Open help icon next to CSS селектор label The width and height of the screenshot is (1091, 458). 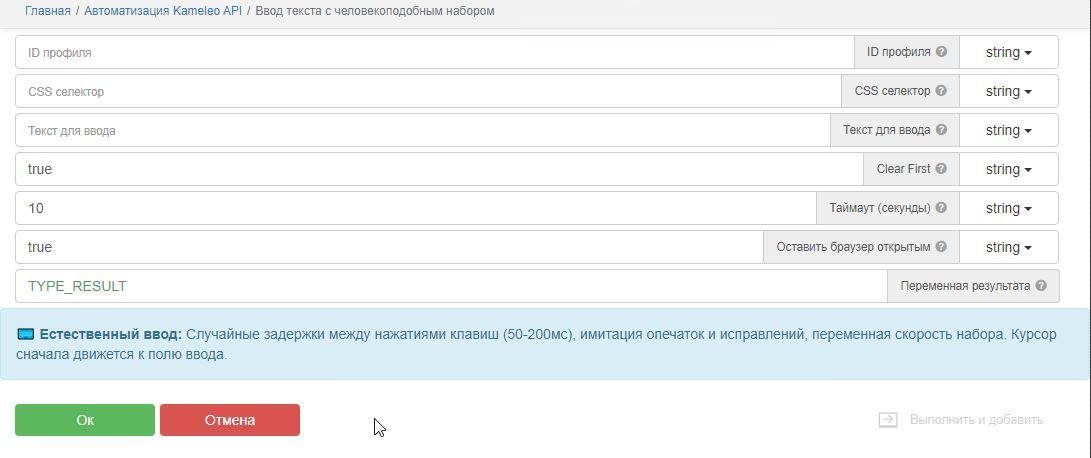[x=941, y=90]
